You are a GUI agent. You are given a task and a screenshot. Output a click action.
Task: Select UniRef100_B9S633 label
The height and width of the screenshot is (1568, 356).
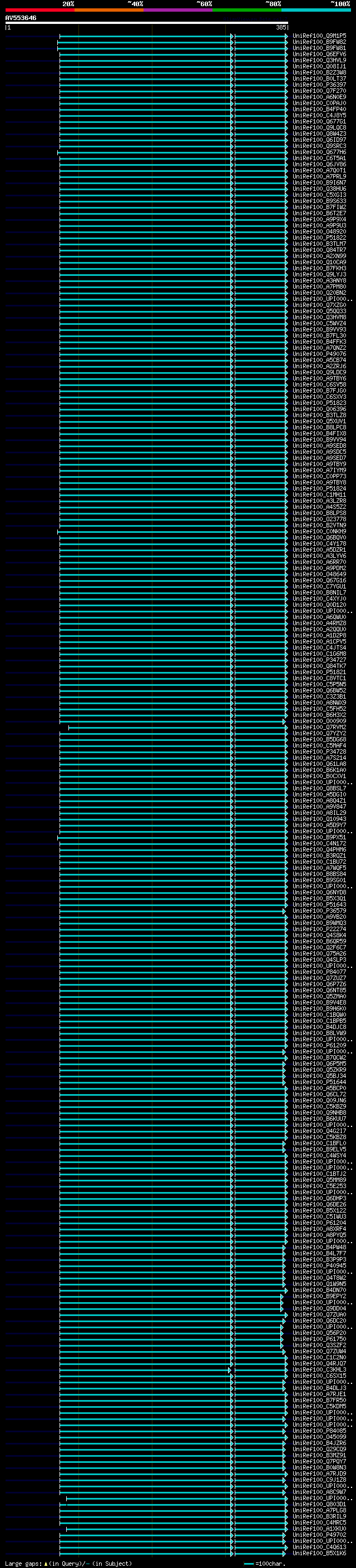[x=319, y=201]
